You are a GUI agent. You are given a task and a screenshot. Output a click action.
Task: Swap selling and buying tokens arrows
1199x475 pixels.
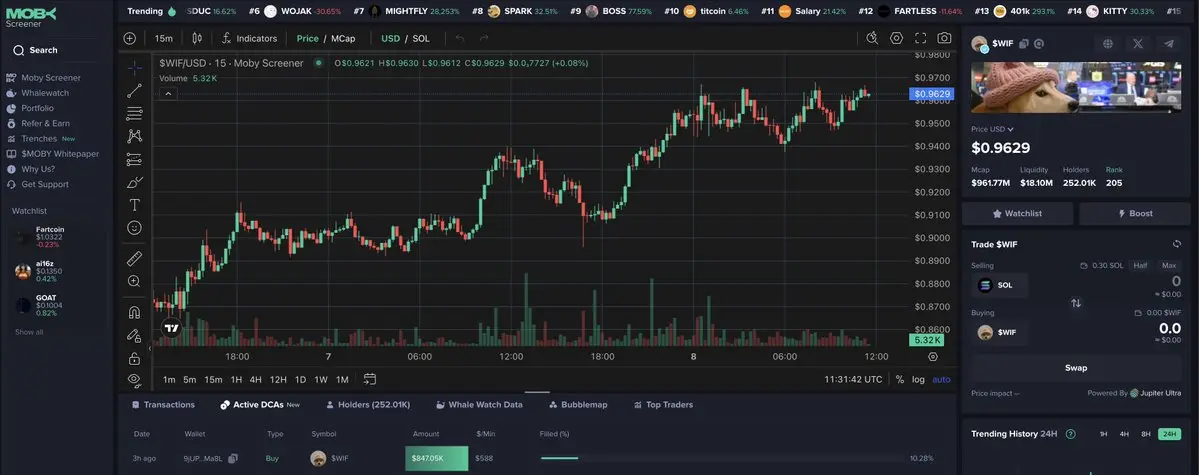coord(1076,303)
